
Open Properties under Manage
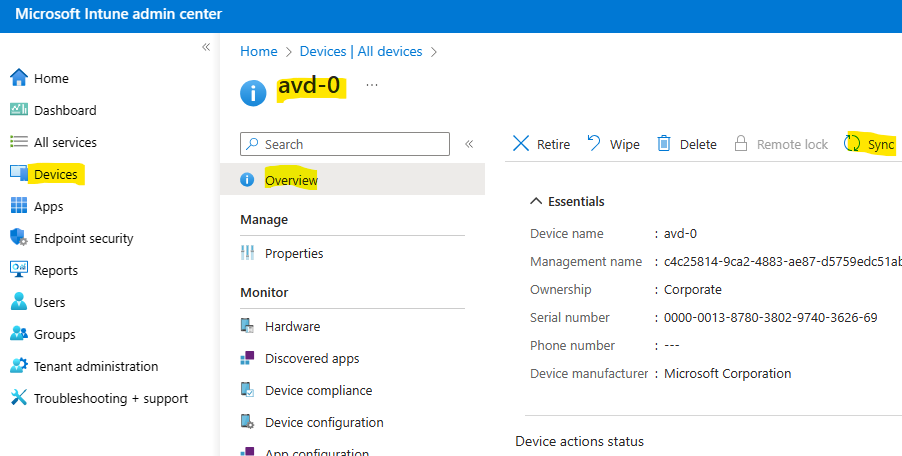[x=294, y=254]
